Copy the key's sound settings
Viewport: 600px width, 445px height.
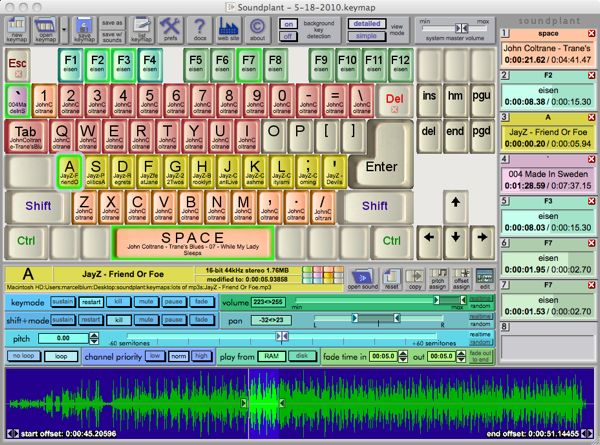[415, 279]
